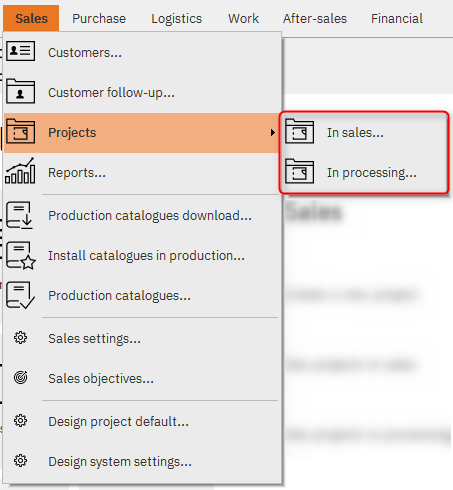Click the Production catalogues download icon
The width and height of the screenshot is (453, 490).
(x=20, y=215)
